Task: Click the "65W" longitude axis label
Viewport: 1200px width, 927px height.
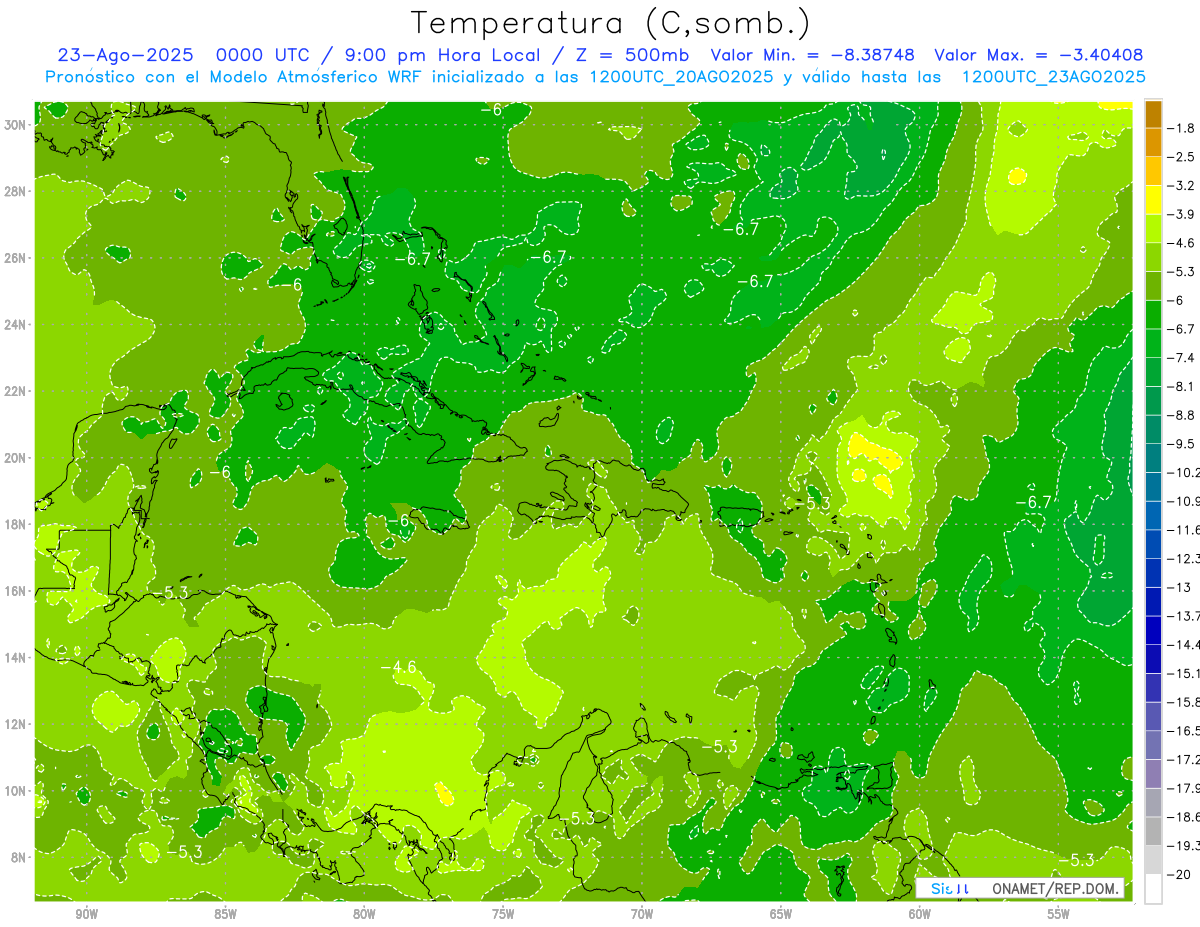Action: [781, 913]
